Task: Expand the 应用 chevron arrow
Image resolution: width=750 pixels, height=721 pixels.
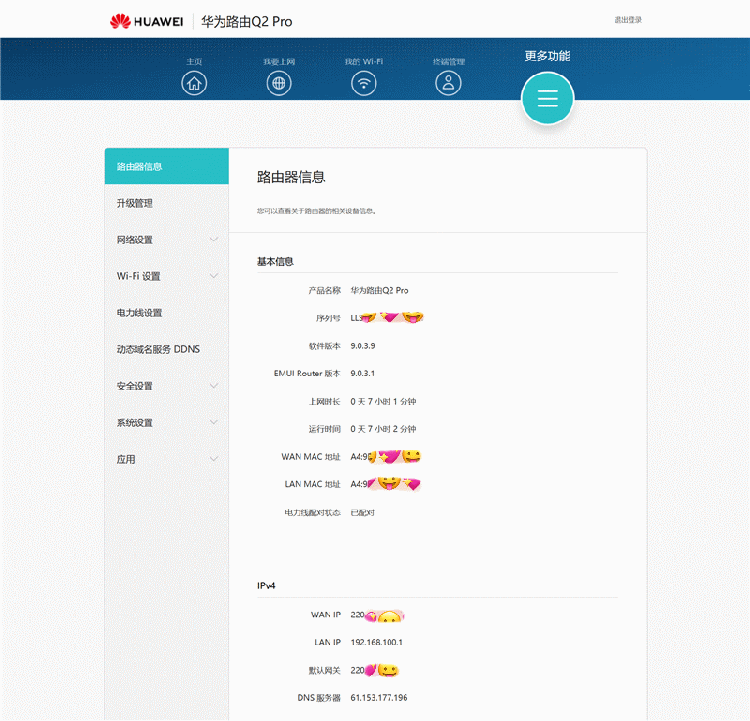Action: [213, 459]
